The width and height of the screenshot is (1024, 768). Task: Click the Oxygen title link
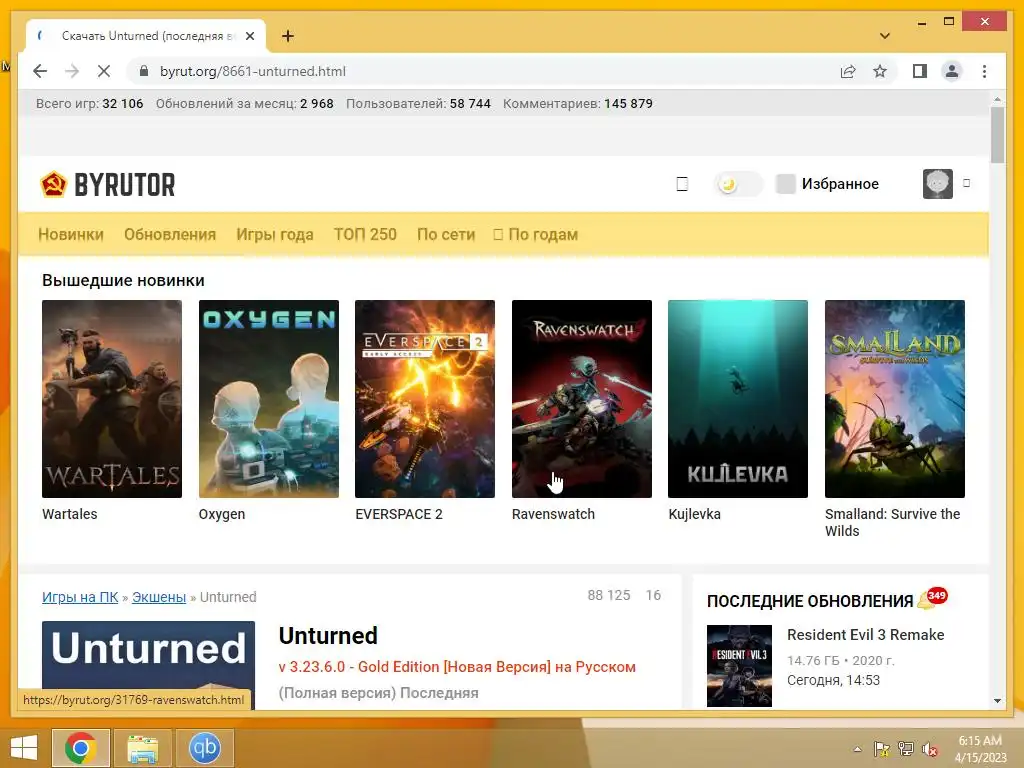coord(221,514)
